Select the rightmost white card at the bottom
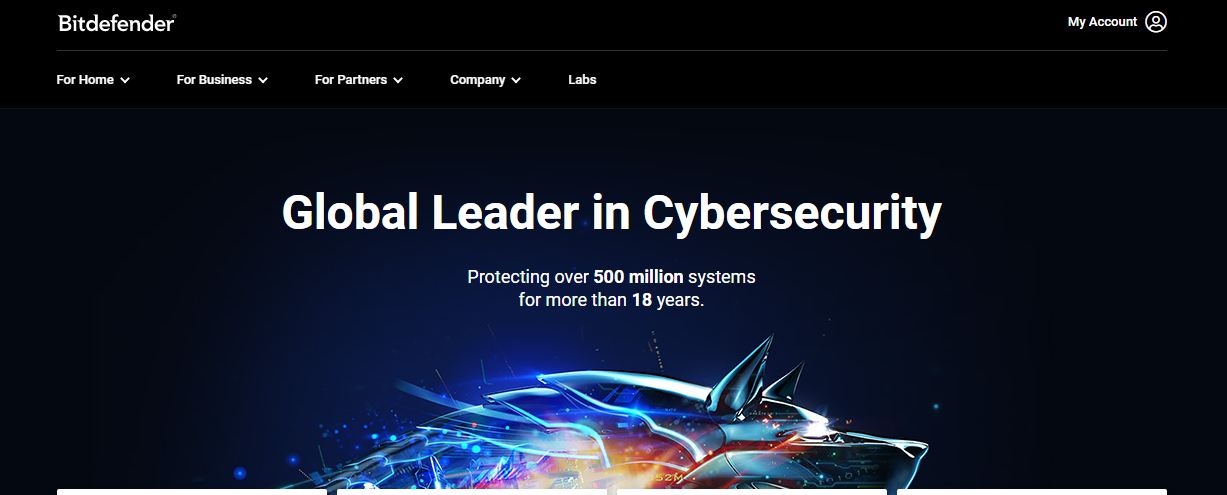Viewport: 1227px width, 495px height. point(1032,492)
